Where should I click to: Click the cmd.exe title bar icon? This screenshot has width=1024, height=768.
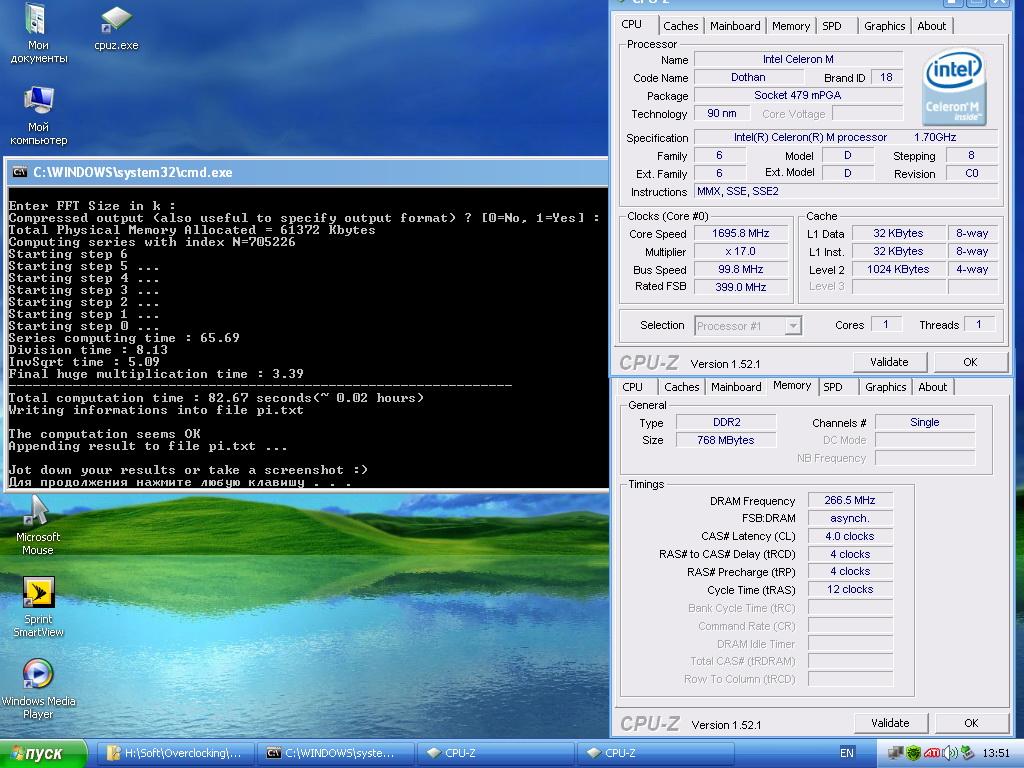coord(20,172)
